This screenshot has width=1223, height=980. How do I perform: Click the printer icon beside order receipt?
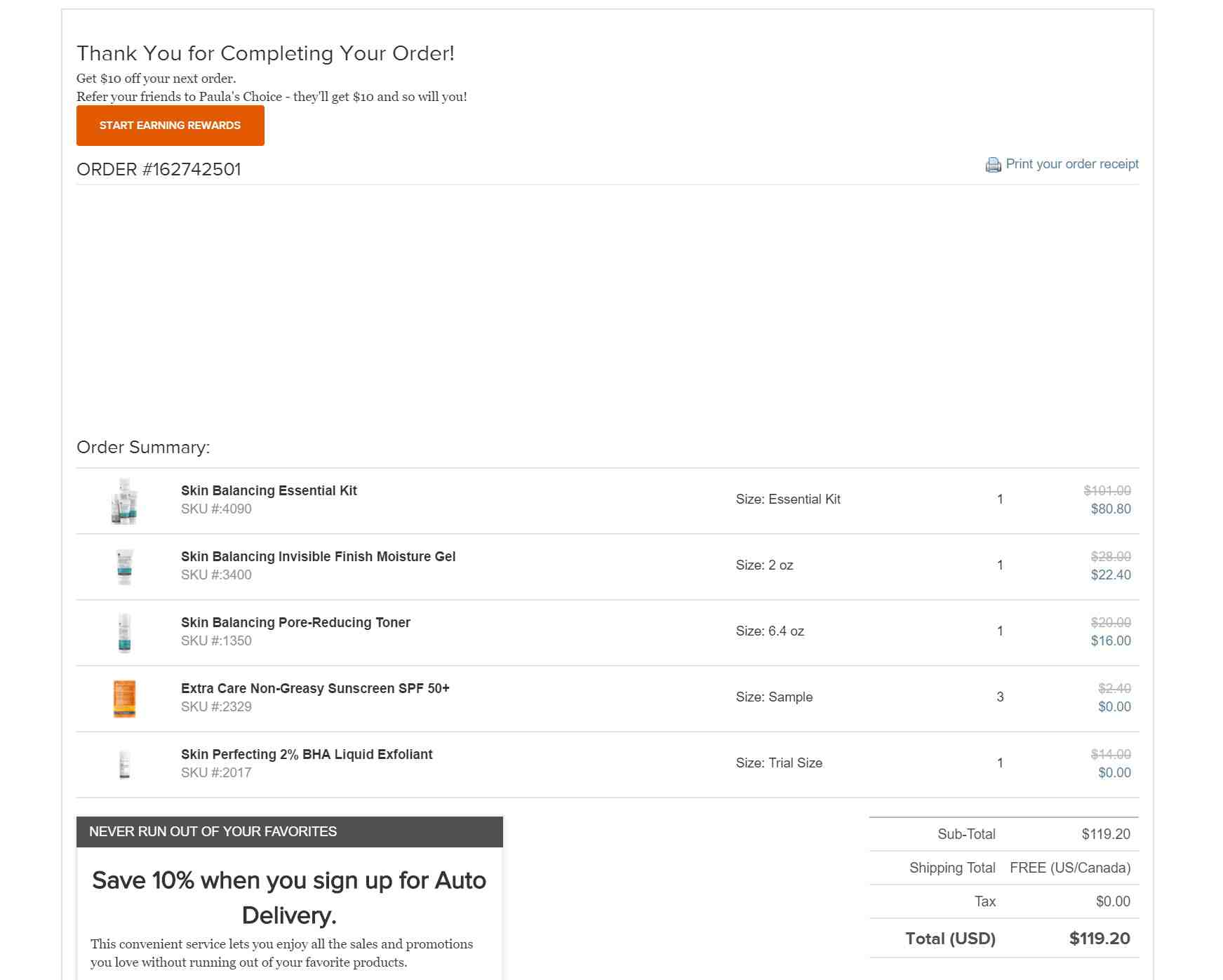[993, 165]
